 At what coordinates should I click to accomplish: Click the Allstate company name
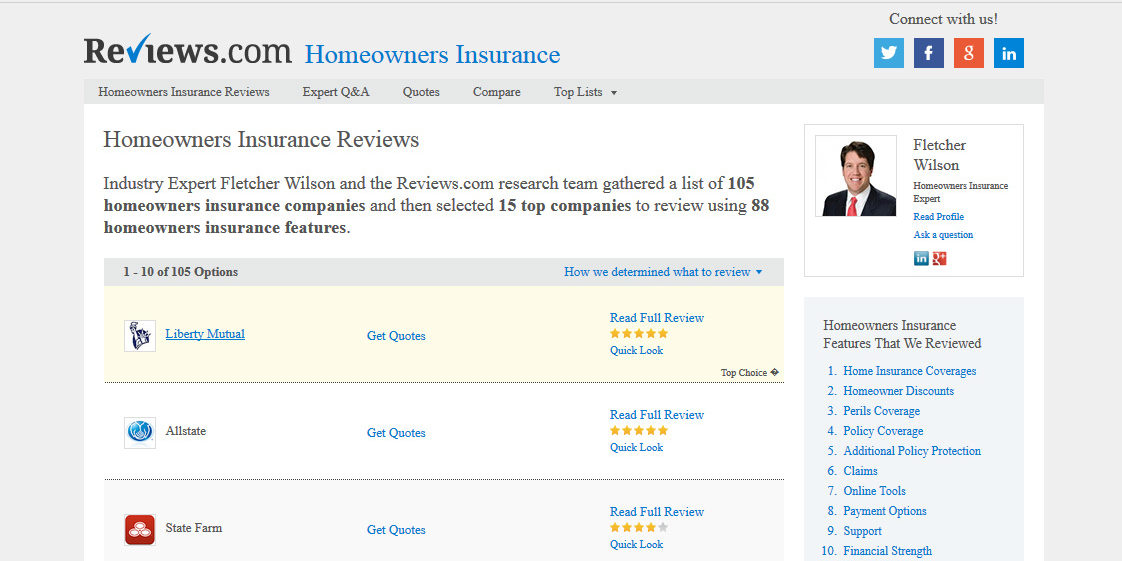pos(185,431)
